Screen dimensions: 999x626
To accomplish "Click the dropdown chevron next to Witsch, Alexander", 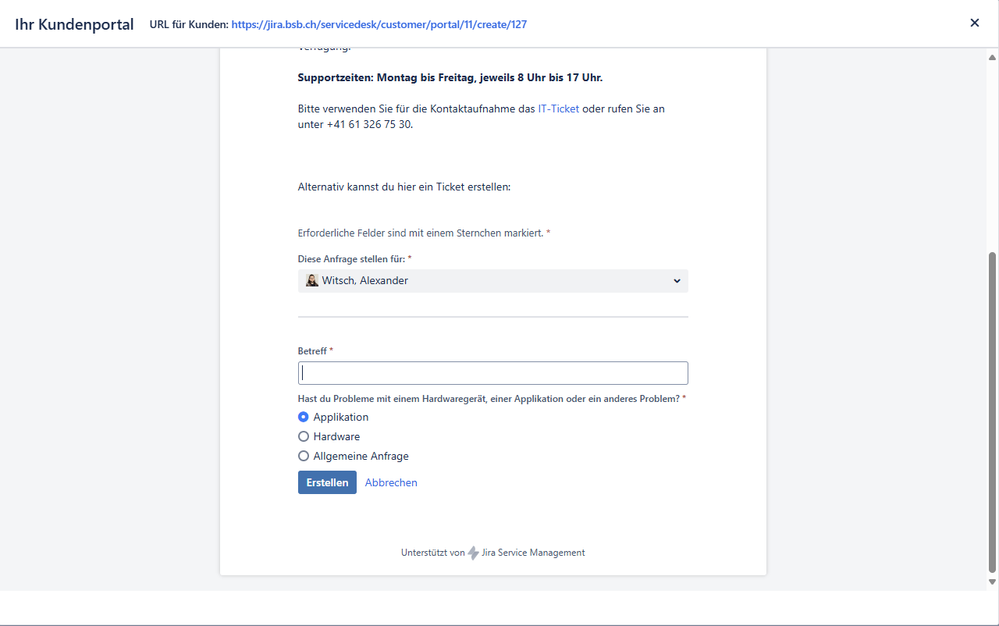I will click(x=677, y=281).
